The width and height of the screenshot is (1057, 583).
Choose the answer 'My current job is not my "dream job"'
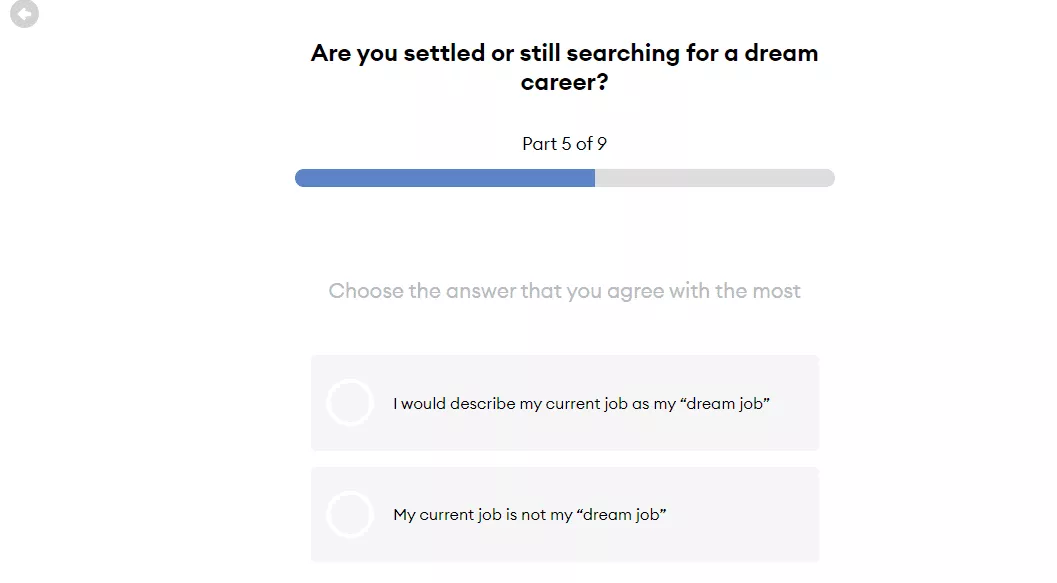pos(565,514)
